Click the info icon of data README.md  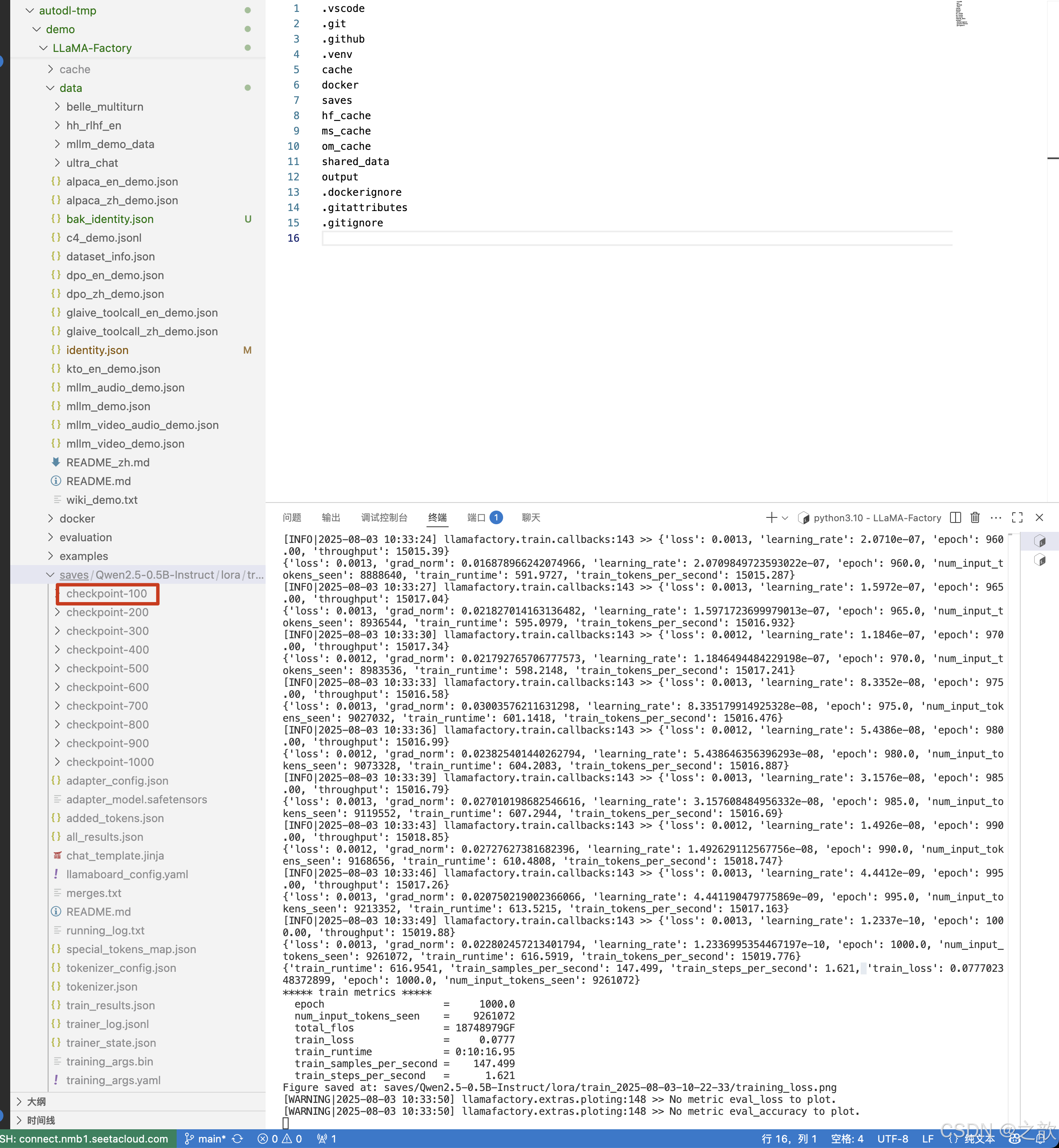tap(56, 481)
